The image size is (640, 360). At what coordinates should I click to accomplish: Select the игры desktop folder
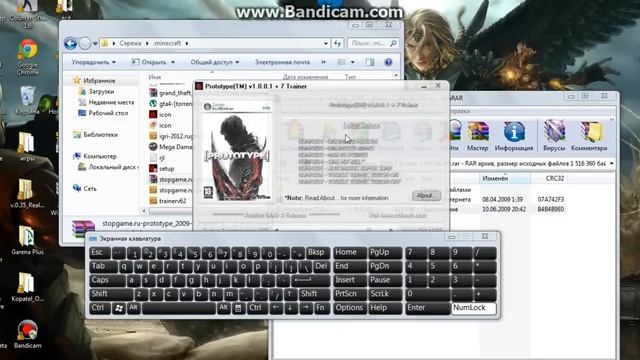[27, 147]
